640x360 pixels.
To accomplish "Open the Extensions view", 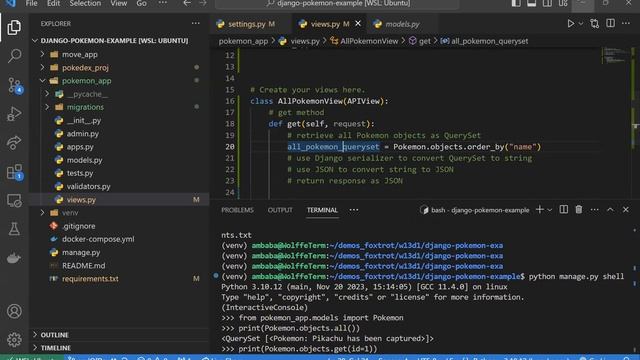I will (15, 172).
